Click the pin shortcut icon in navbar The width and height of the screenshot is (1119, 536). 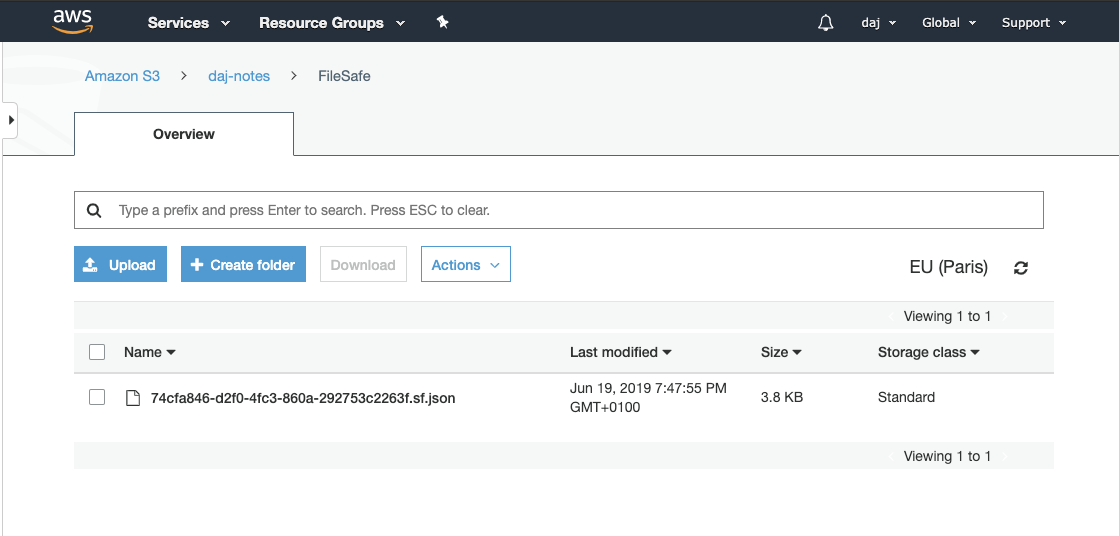click(x=443, y=22)
